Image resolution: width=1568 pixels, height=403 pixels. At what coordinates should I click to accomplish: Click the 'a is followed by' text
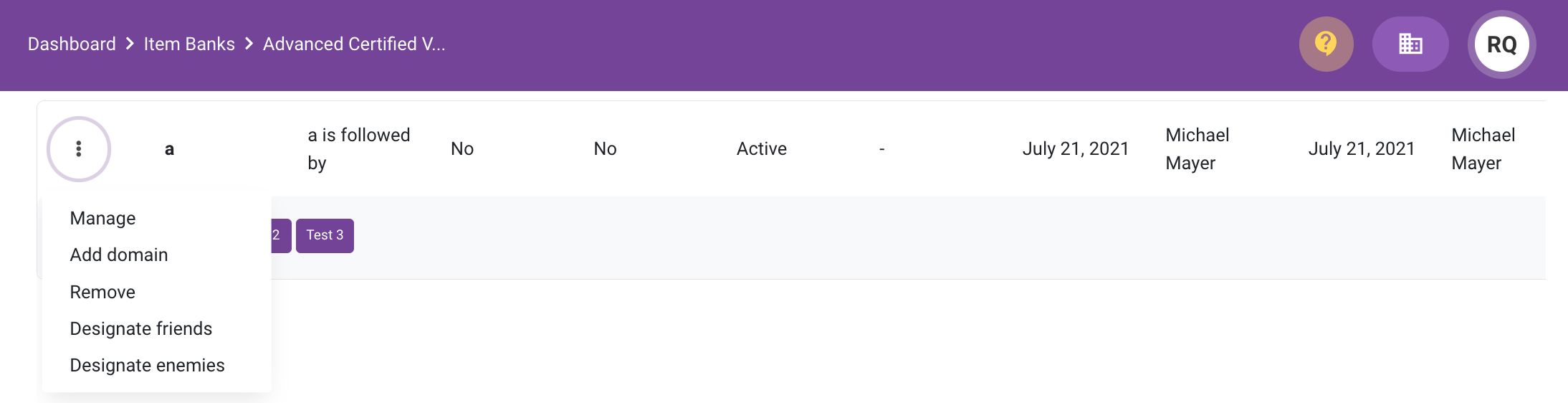358,149
